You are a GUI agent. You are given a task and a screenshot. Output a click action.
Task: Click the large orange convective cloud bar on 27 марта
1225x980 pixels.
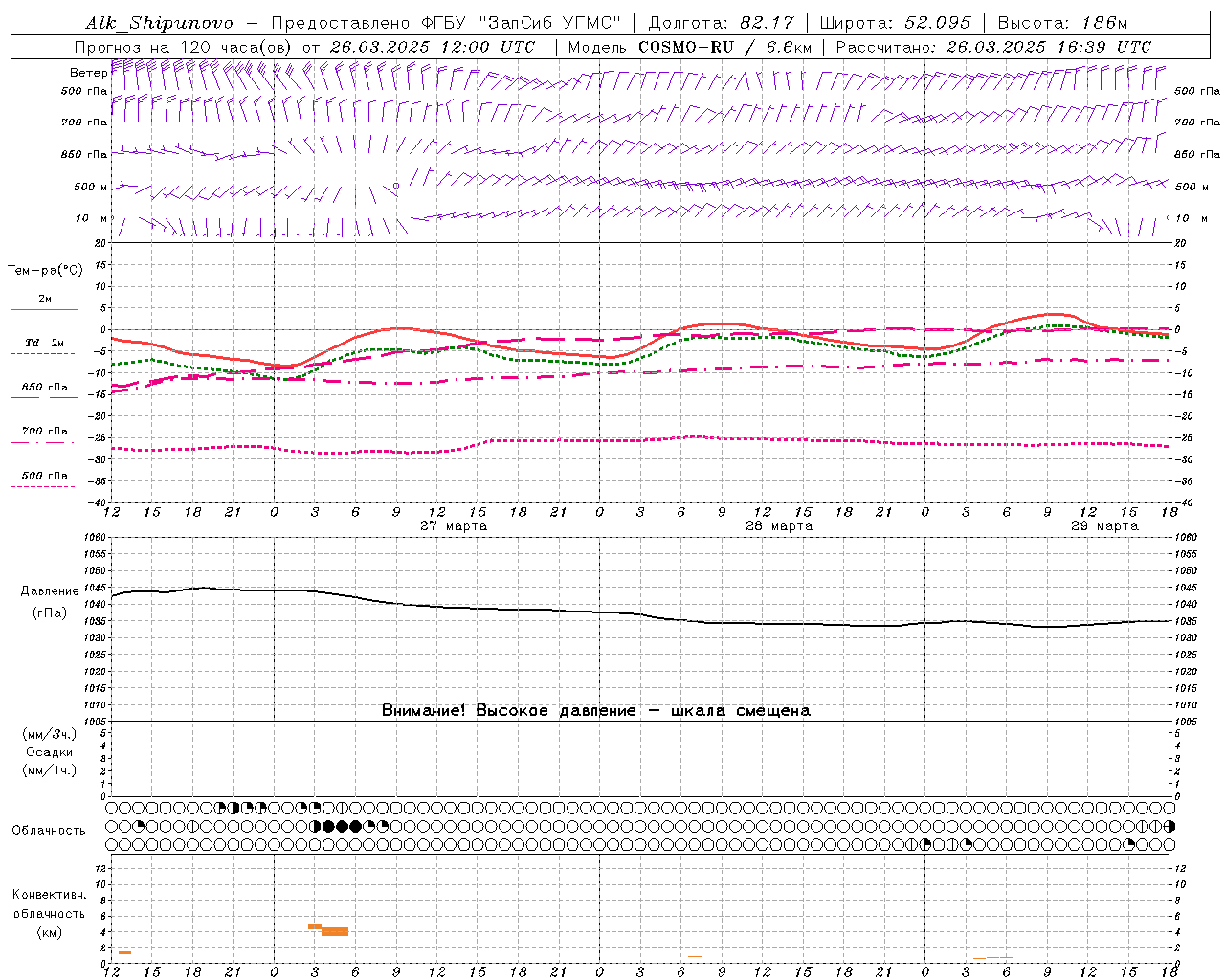(335, 931)
